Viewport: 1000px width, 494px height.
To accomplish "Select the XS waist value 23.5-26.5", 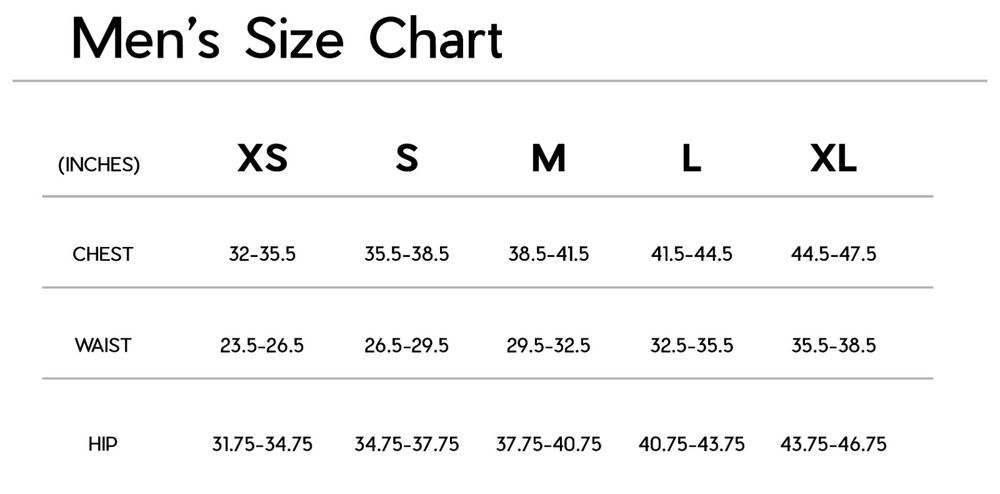I will tap(262, 346).
